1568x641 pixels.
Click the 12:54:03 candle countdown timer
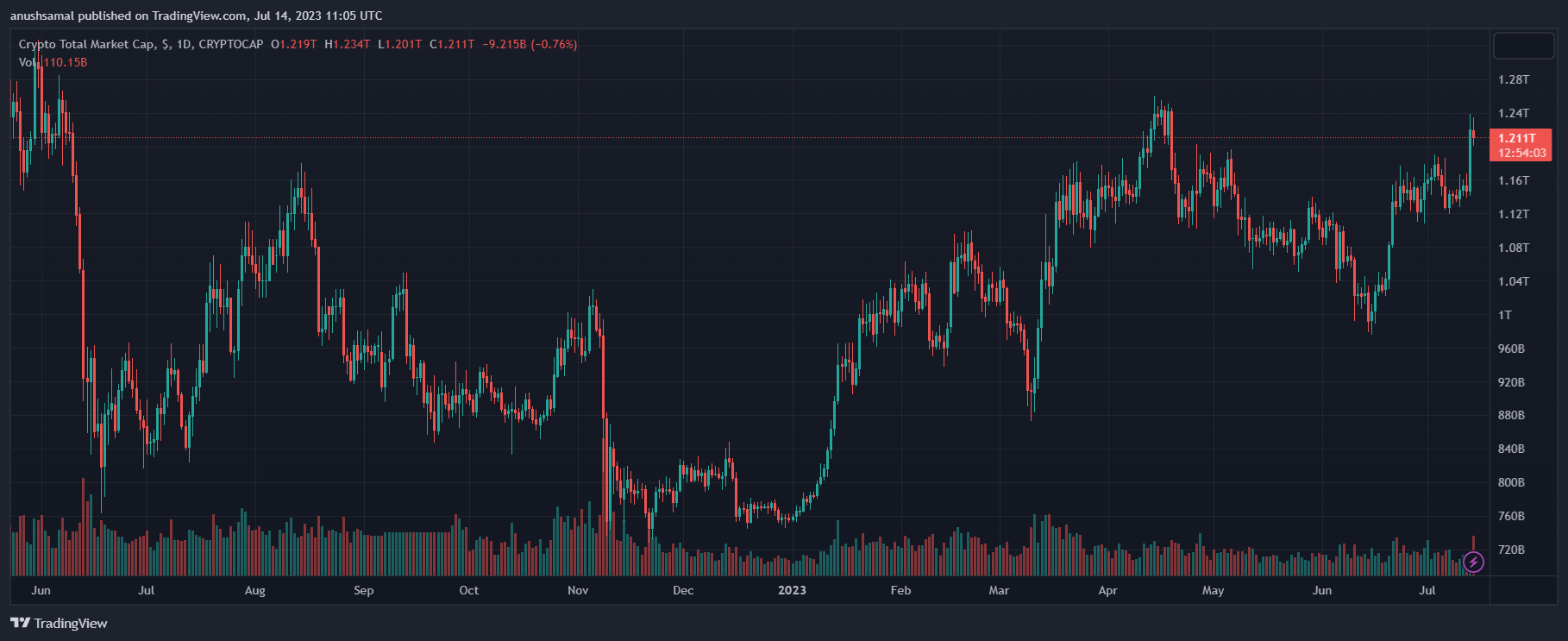coord(1521,153)
